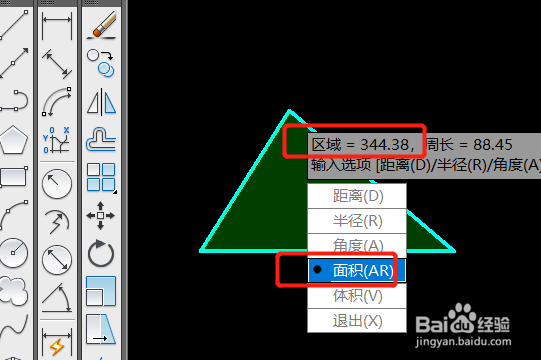The width and height of the screenshot is (541, 360).
Task: Select the Copy object tool
Action: 101,63
